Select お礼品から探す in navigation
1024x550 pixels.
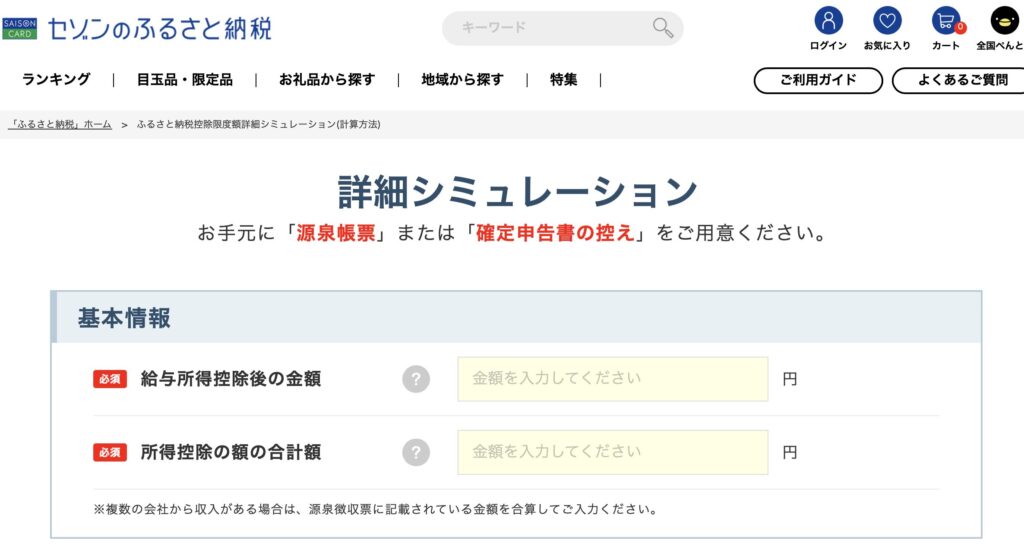327,80
